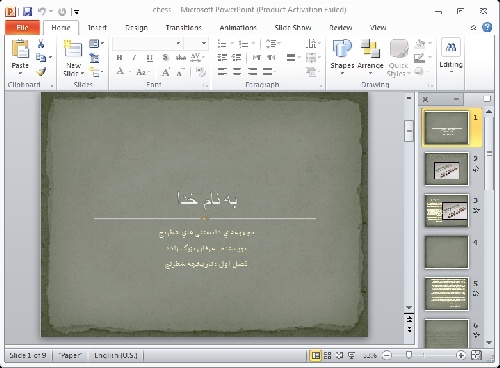500x368 pixels.
Task: Open the Shape Fill dropdown
Action: [430, 43]
